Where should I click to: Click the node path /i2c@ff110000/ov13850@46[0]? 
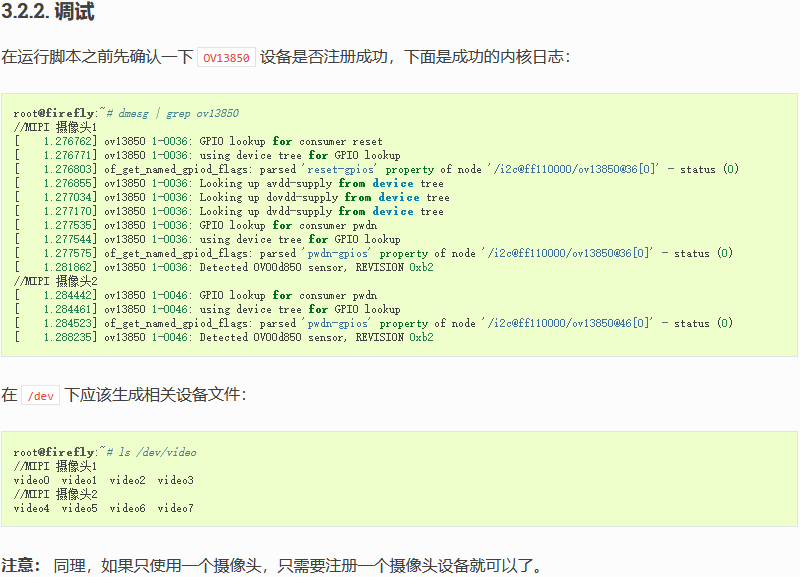(x=567, y=323)
